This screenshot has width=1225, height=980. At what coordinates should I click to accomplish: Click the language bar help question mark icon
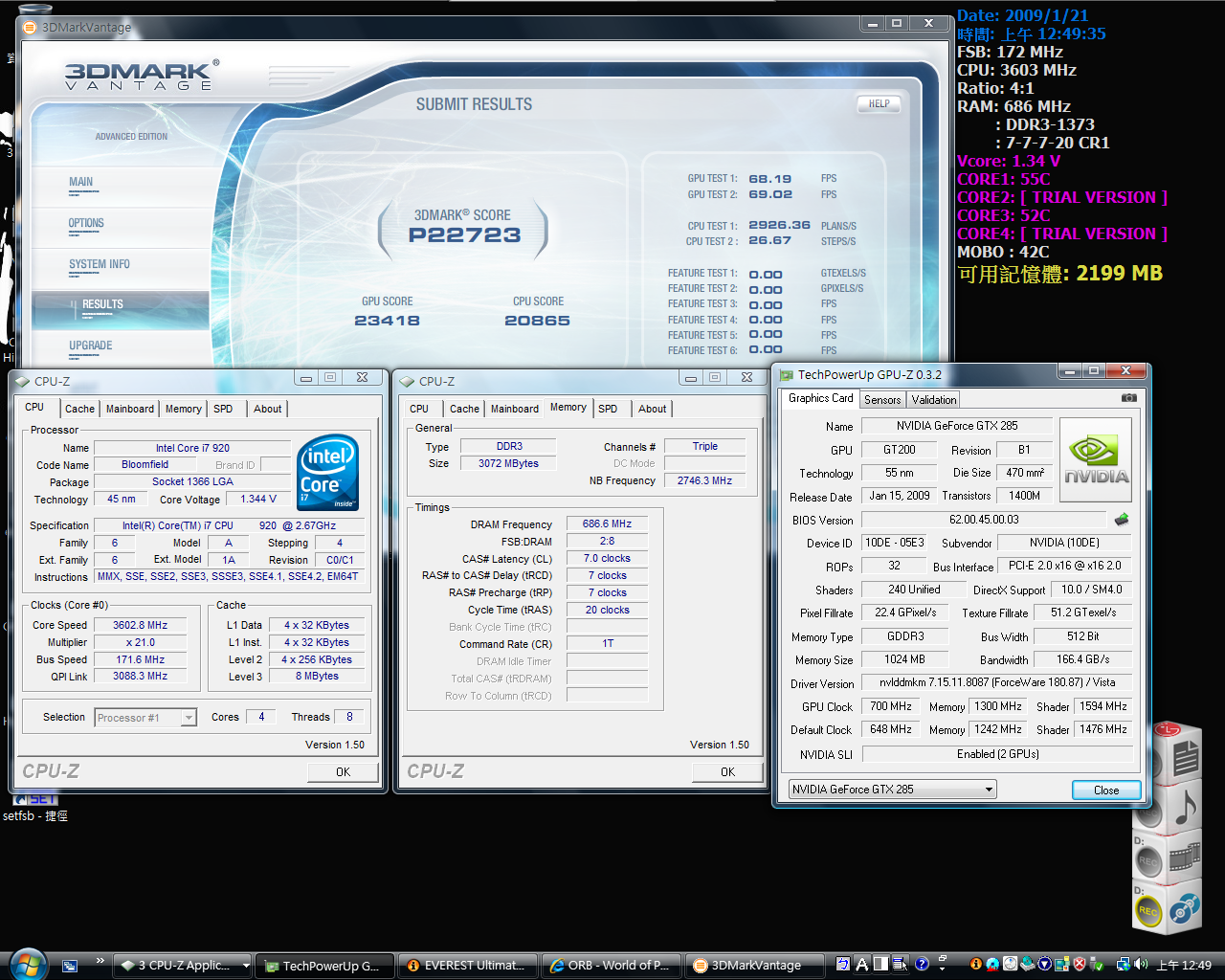[x=922, y=965]
